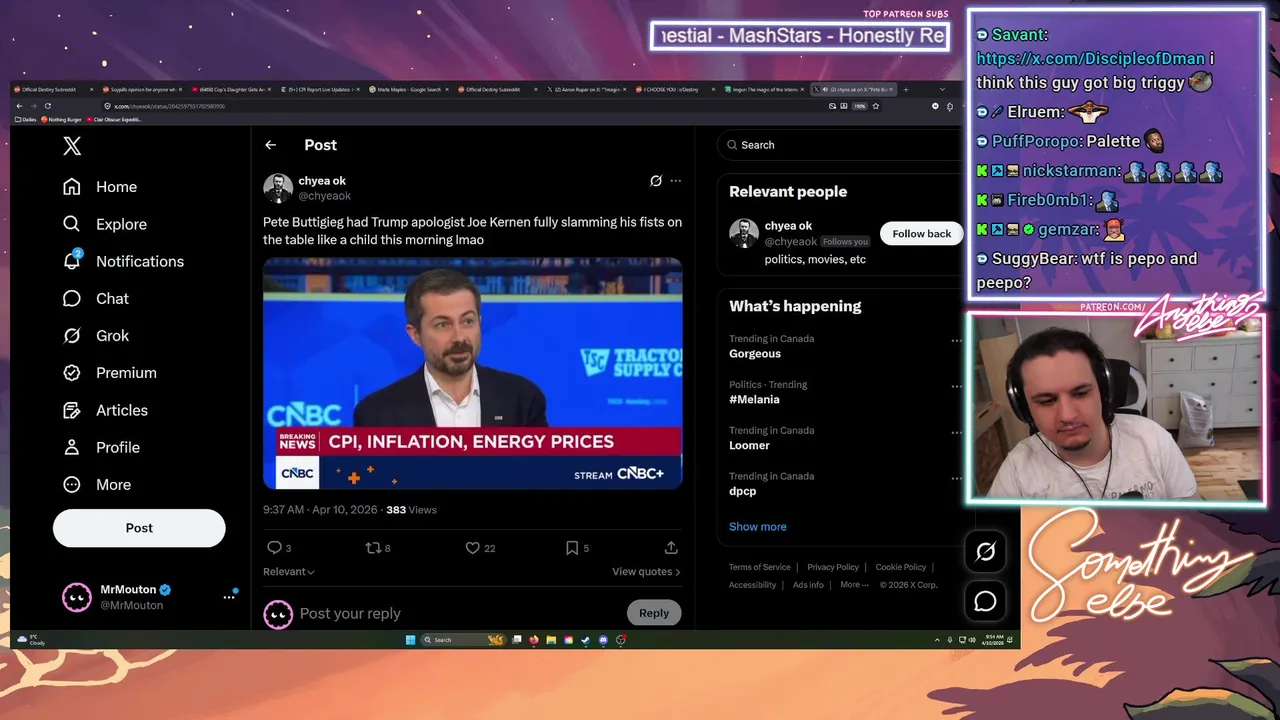Open the Explore page
This screenshot has height=720, width=1280.
click(105, 224)
